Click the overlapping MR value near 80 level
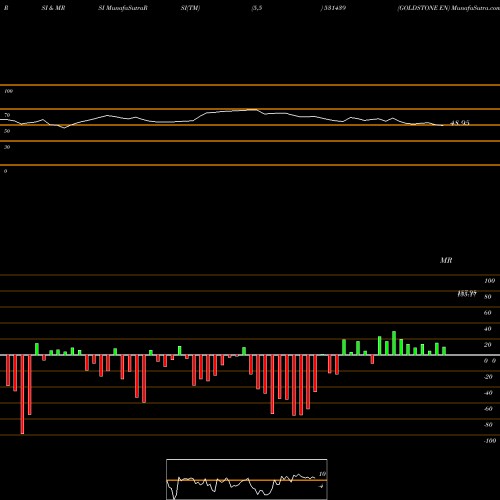Image resolution: width=500 pixels, height=500 pixels. [x=467, y=294]
